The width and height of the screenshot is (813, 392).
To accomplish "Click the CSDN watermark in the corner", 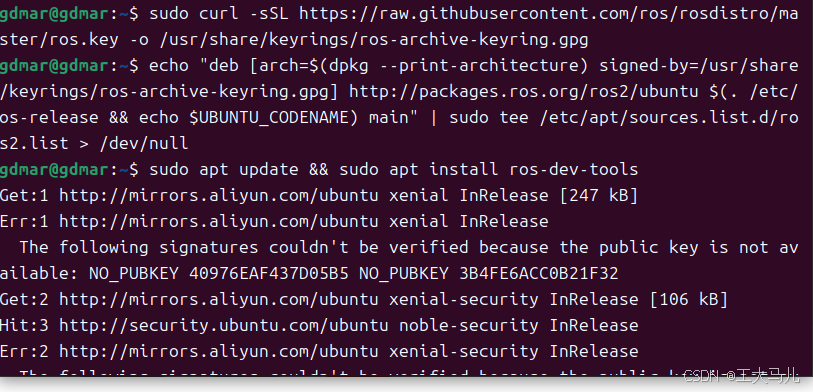I will (x=741, y=375).
